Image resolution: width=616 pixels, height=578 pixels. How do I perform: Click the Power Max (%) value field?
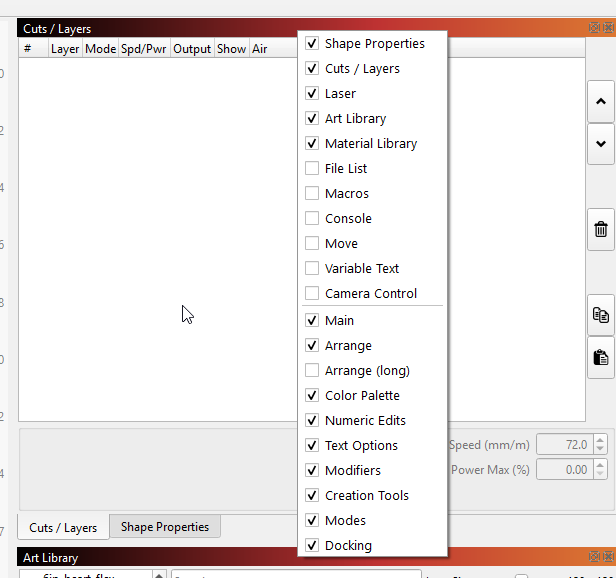(x=565, y=469)
